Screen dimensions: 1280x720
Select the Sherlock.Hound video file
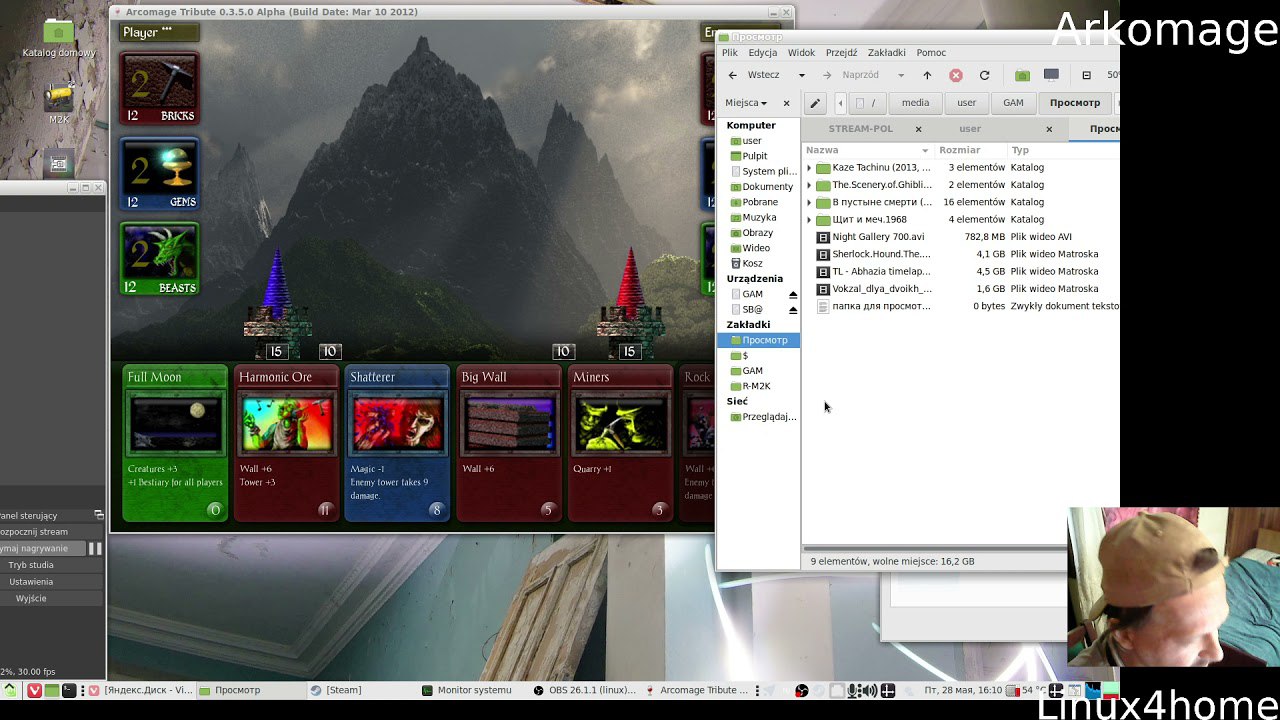tap(881, 254)
